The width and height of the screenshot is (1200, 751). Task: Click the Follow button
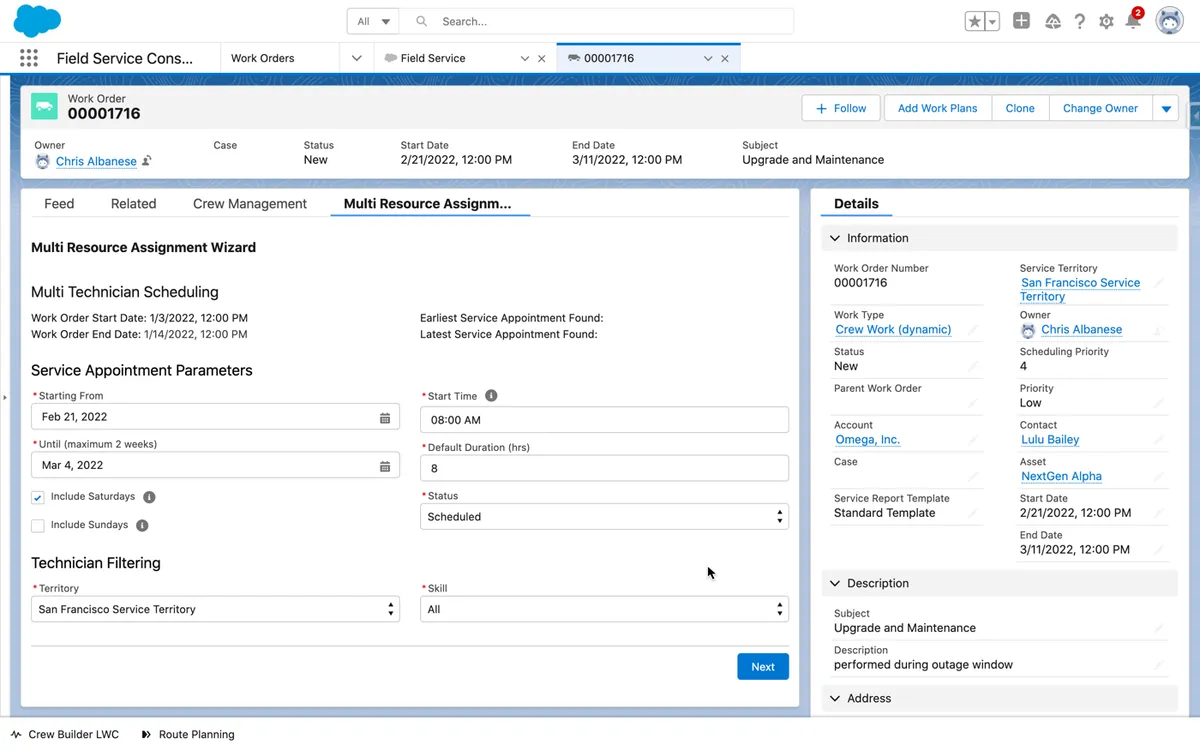click(x=841, y=108)
